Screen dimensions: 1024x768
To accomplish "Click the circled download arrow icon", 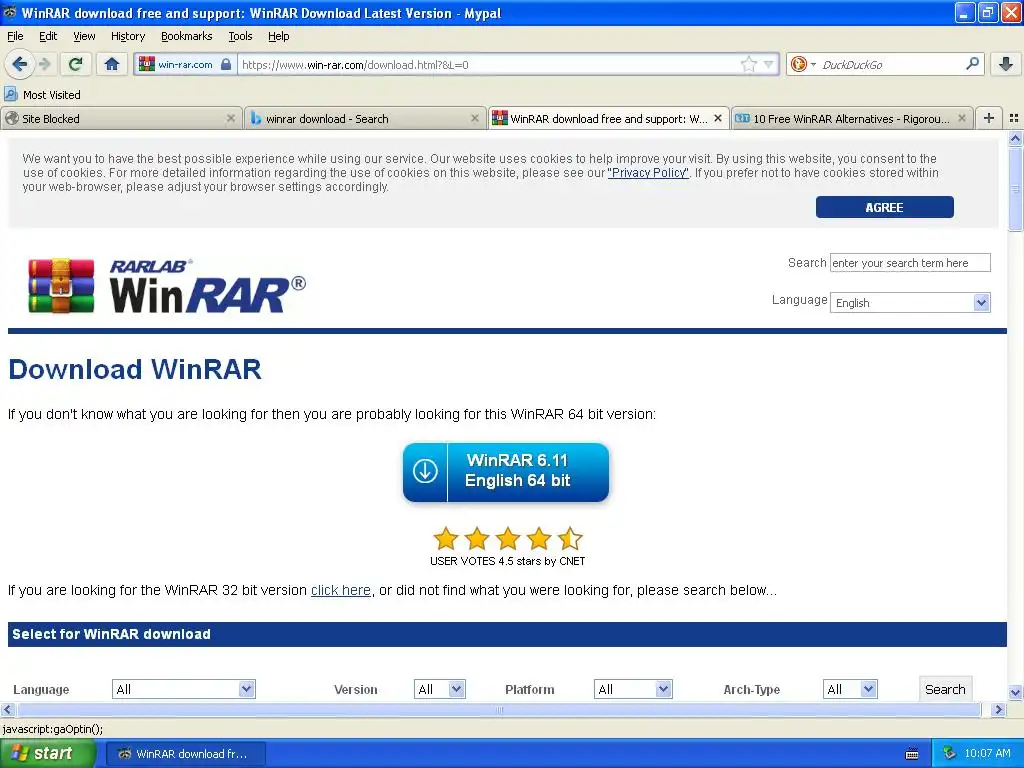I will tap(425, 471).
